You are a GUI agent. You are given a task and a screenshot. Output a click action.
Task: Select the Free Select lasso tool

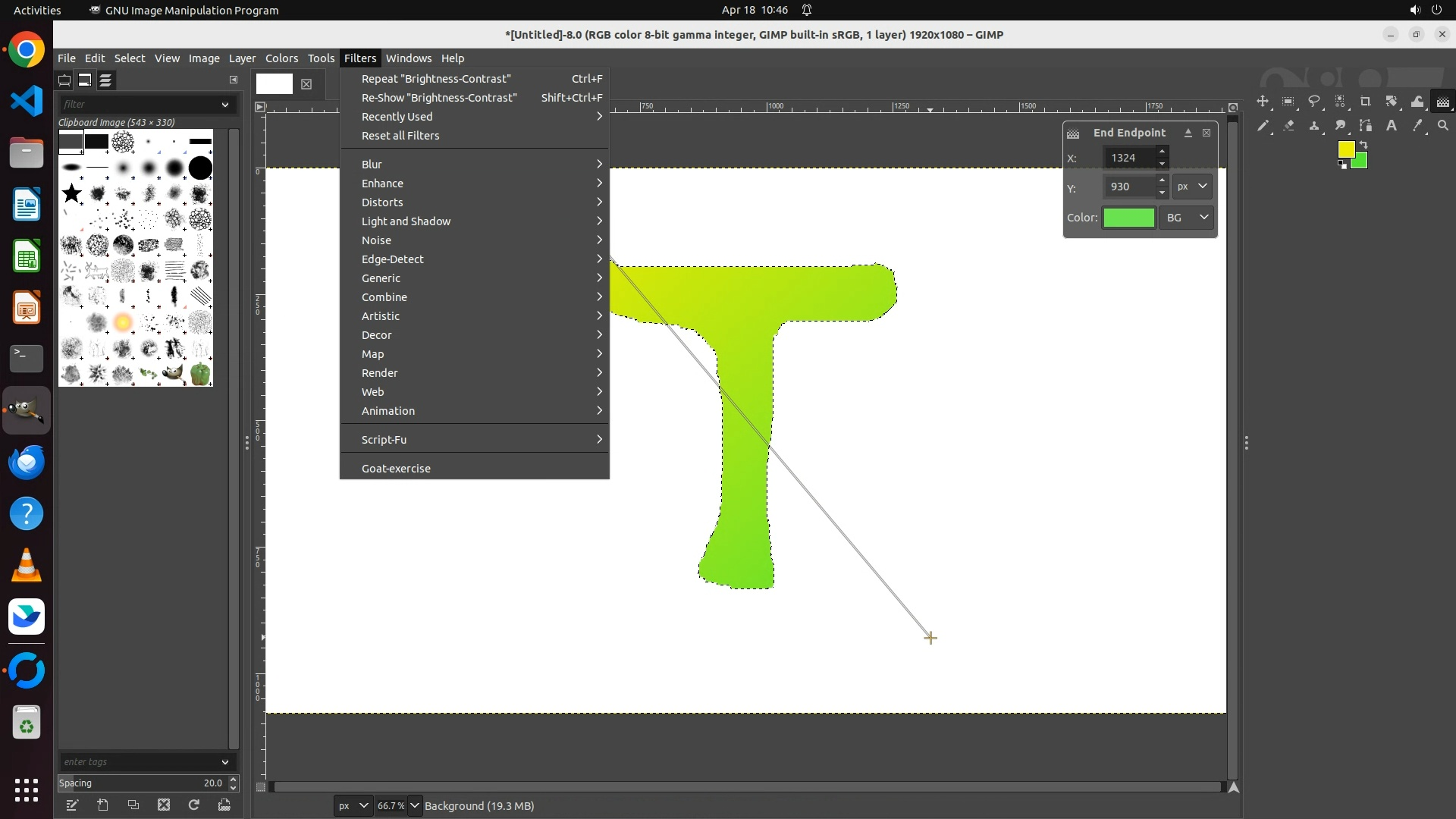pos(1314,102)
